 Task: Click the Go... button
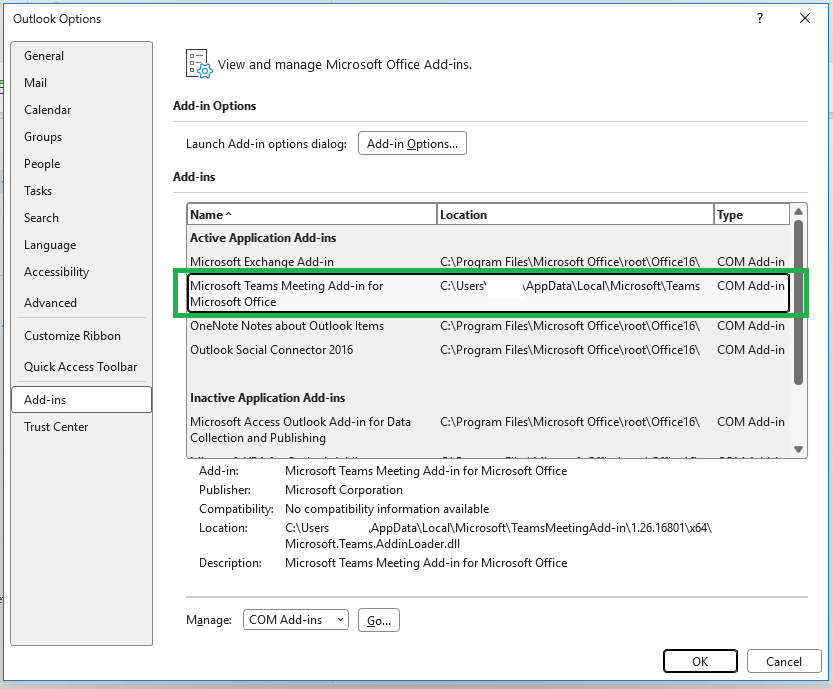(379, 620)
